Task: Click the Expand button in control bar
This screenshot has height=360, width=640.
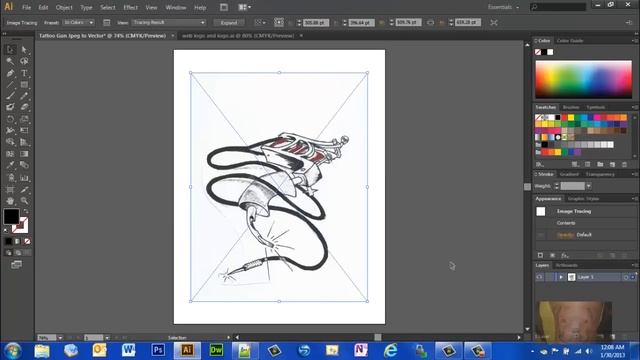Action: (x=229, y=23)
